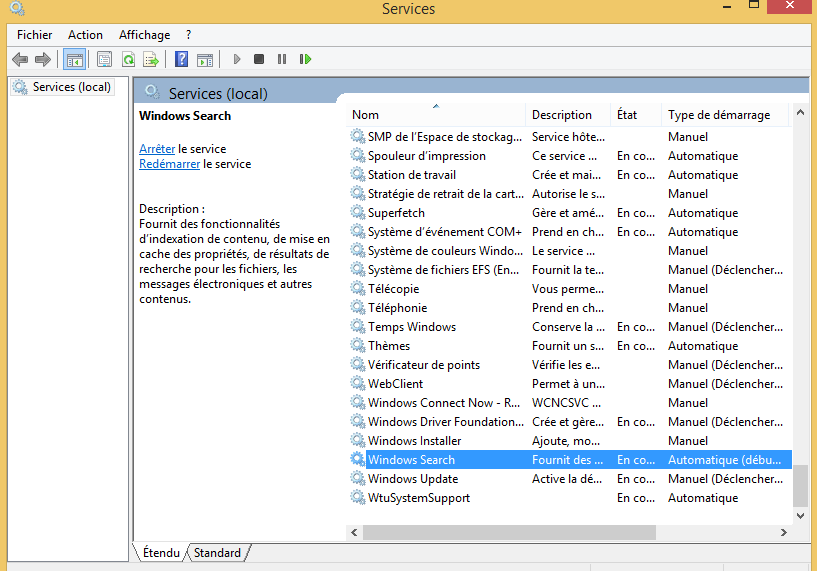The image size is (817, 571).
Task: Click 'Gère et amé...' description cell
Action: tap(568, 212)
